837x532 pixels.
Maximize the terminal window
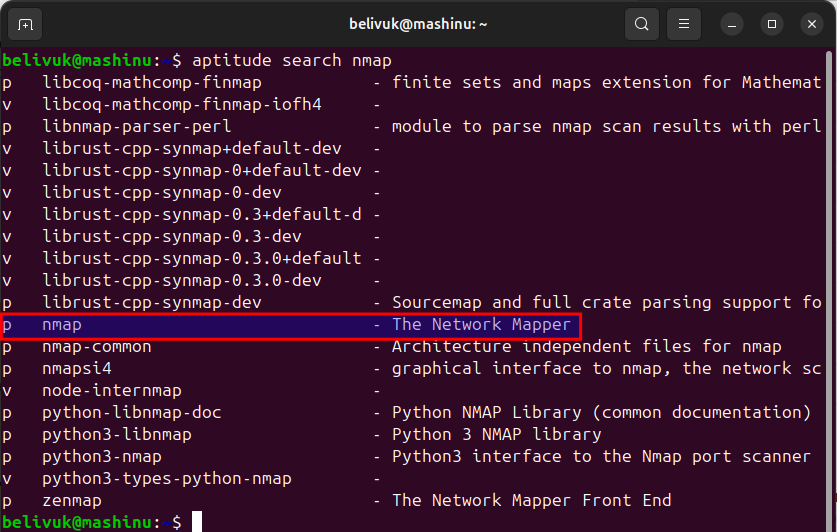[x=772, y=25]
